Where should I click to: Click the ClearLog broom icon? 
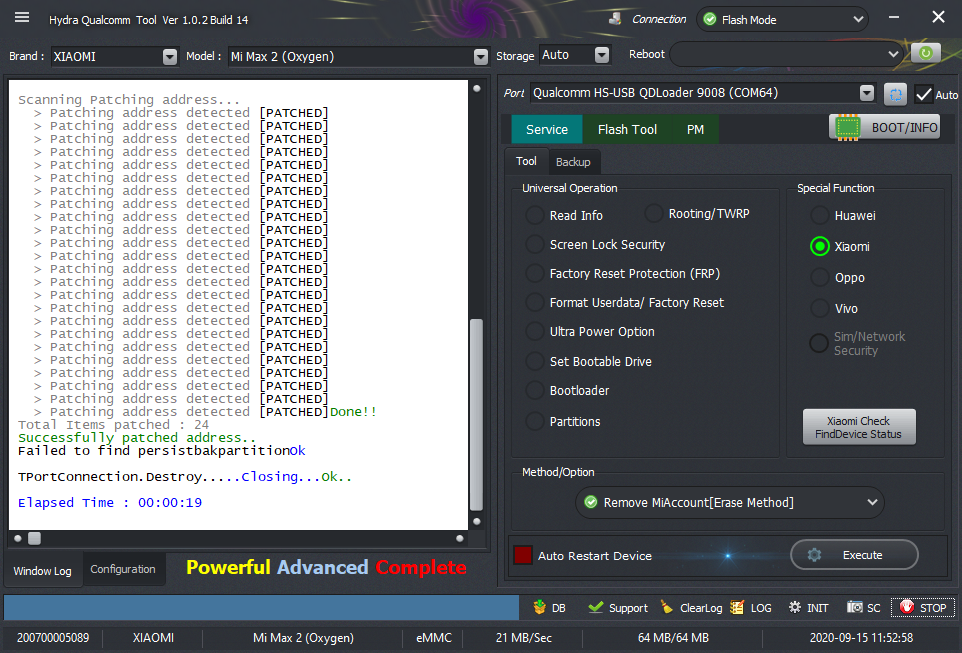click(666, 608)
